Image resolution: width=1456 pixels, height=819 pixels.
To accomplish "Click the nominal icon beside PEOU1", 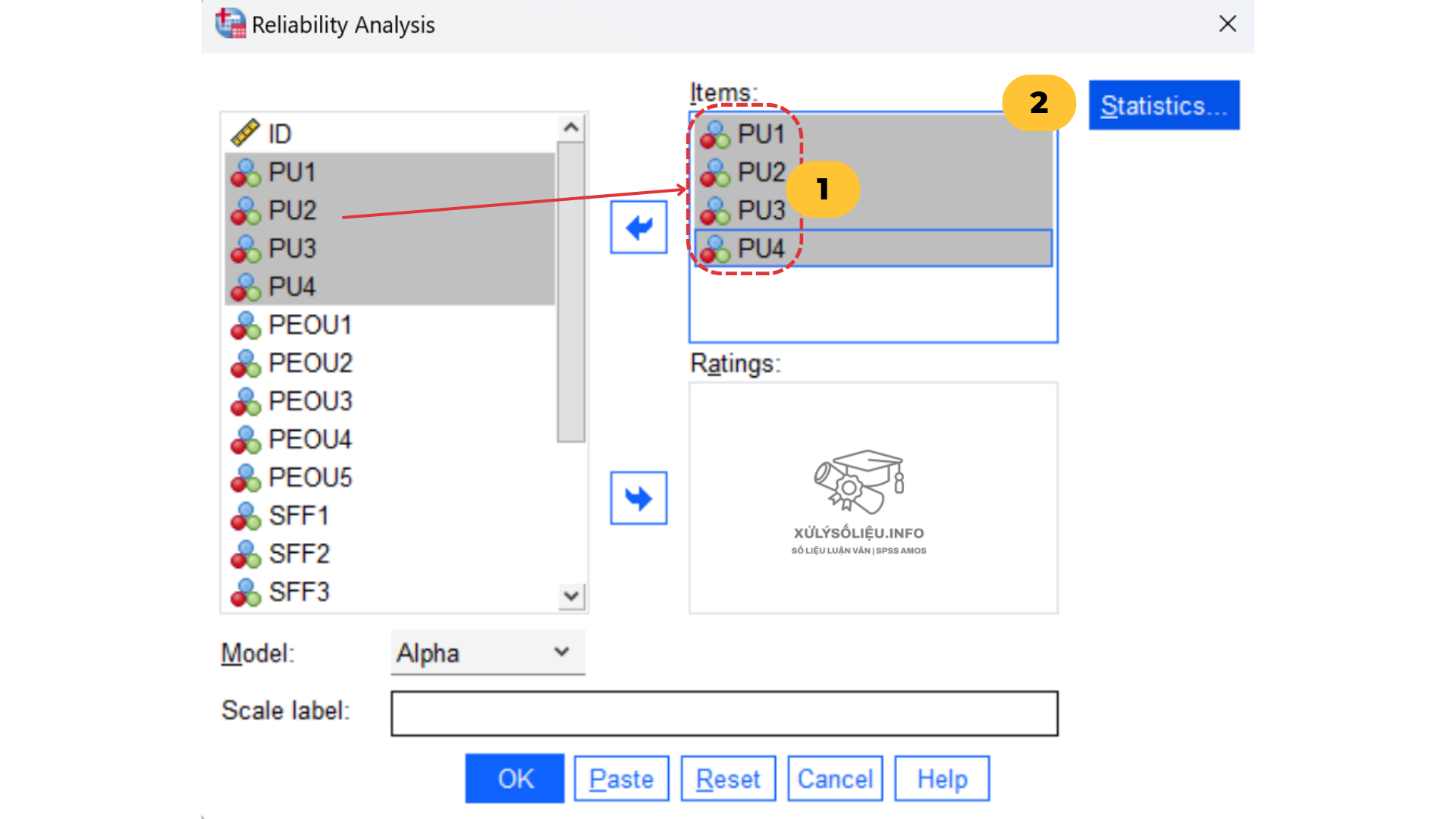I will tap(246, 325).
